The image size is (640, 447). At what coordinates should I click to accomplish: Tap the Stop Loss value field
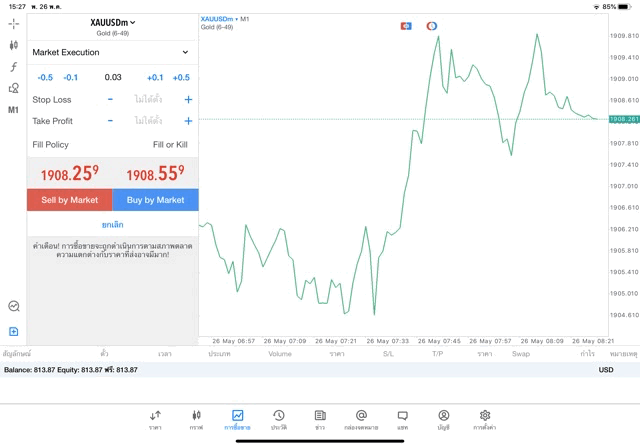coord(148,99)
